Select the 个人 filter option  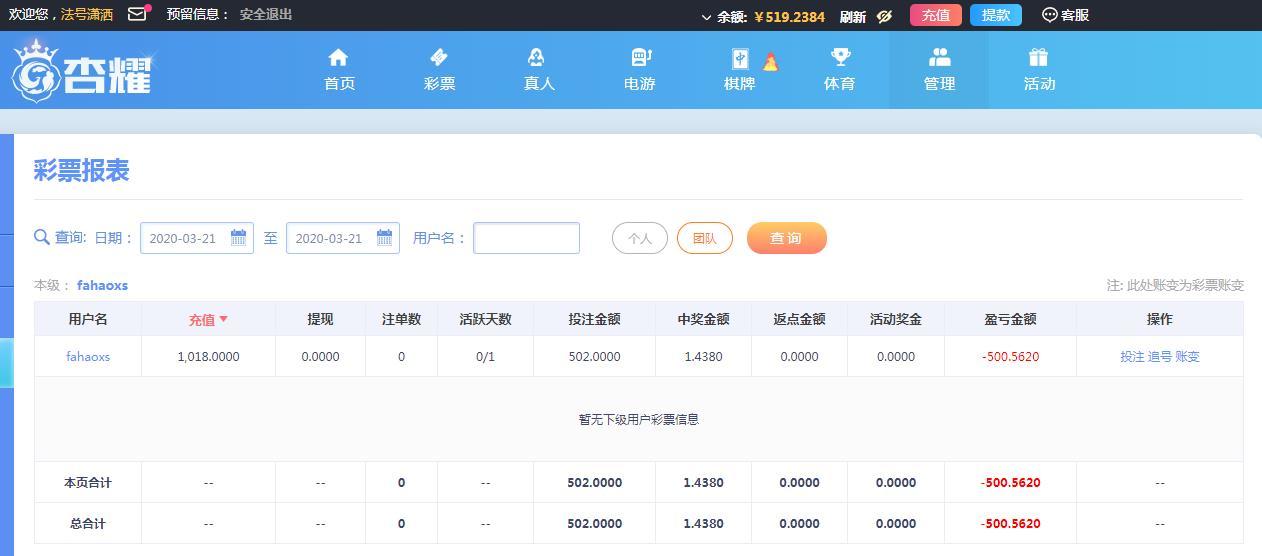pyautogui.click(x=640, y=238)
